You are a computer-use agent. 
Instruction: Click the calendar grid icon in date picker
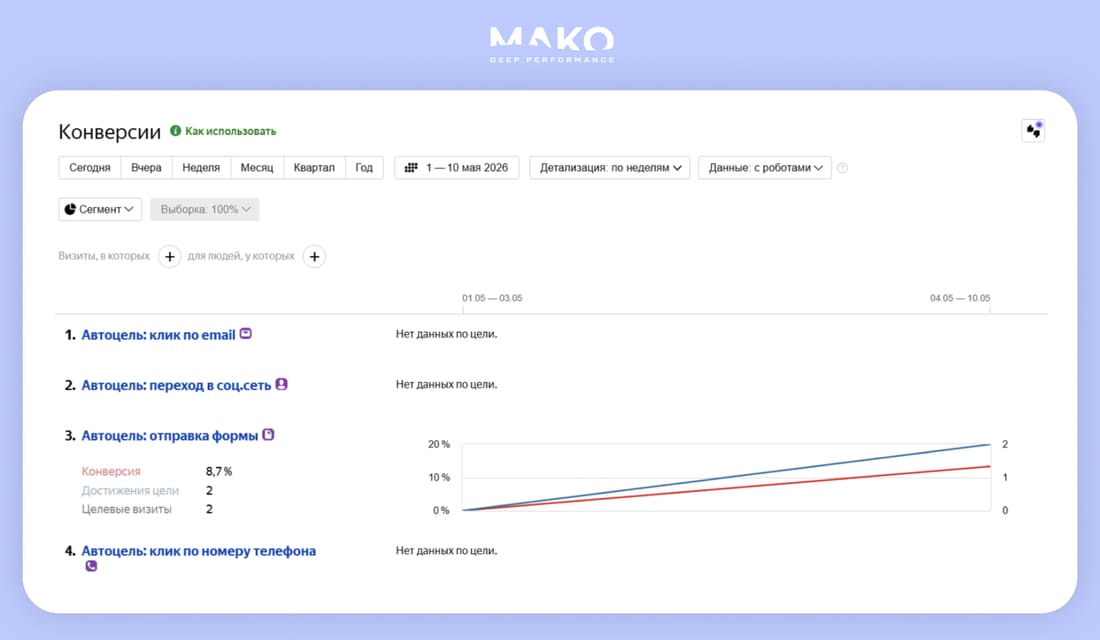click(411, 168)
